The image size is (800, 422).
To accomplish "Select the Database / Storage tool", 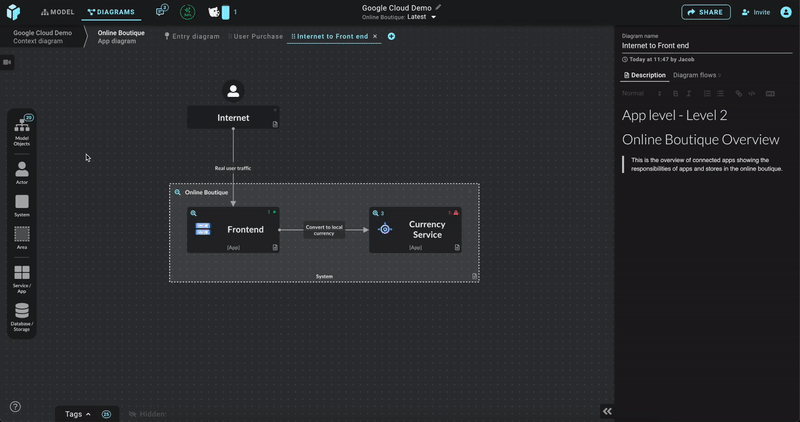I will click(x=21, y=317).
